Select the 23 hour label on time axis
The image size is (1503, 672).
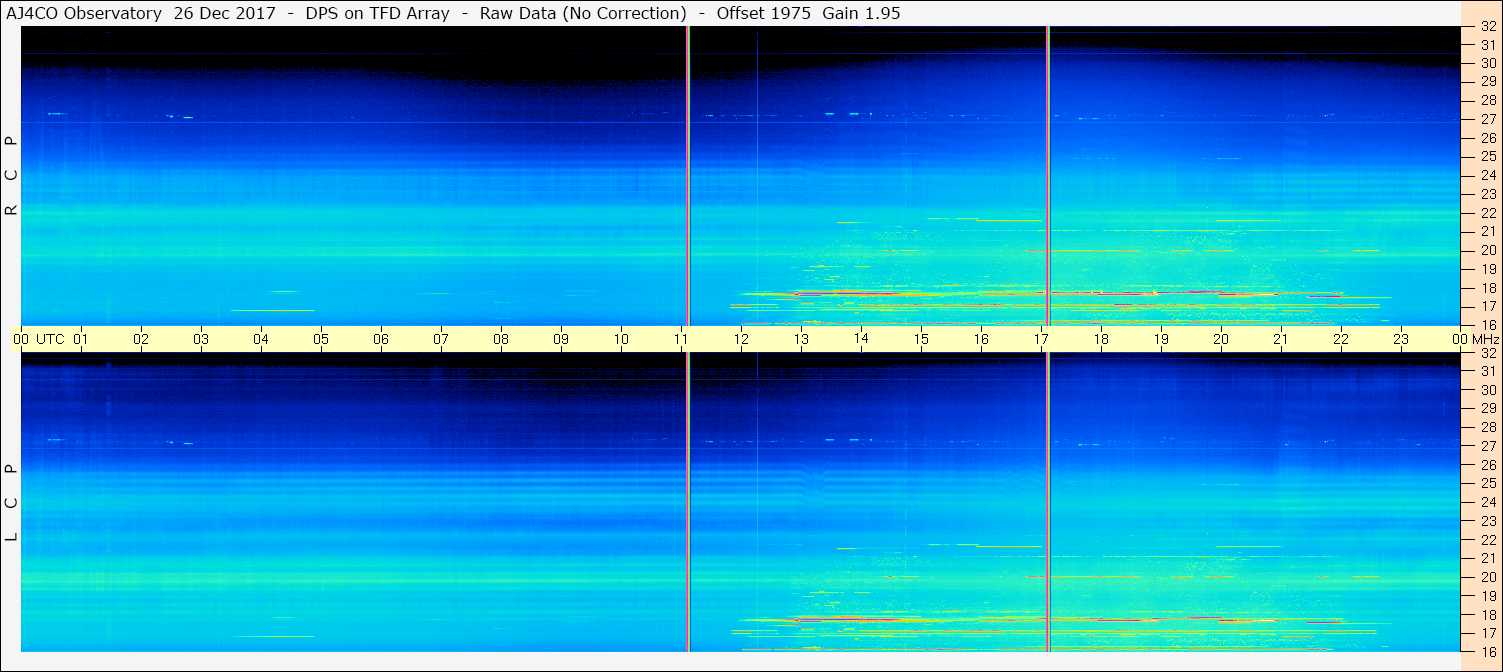click(1401, 339)
